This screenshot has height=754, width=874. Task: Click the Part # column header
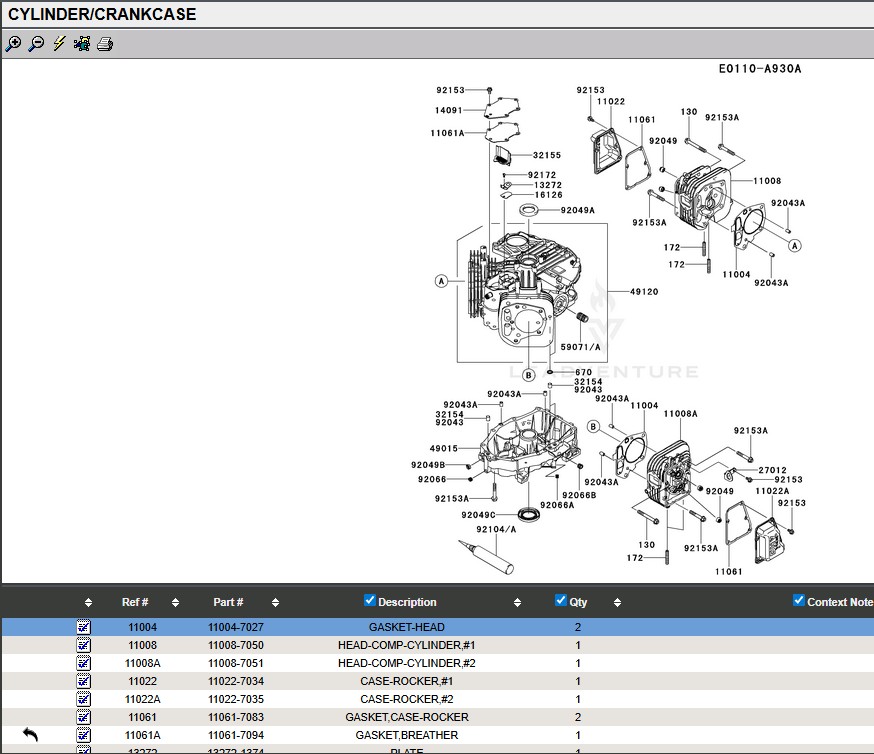click(x=228, y=602)
